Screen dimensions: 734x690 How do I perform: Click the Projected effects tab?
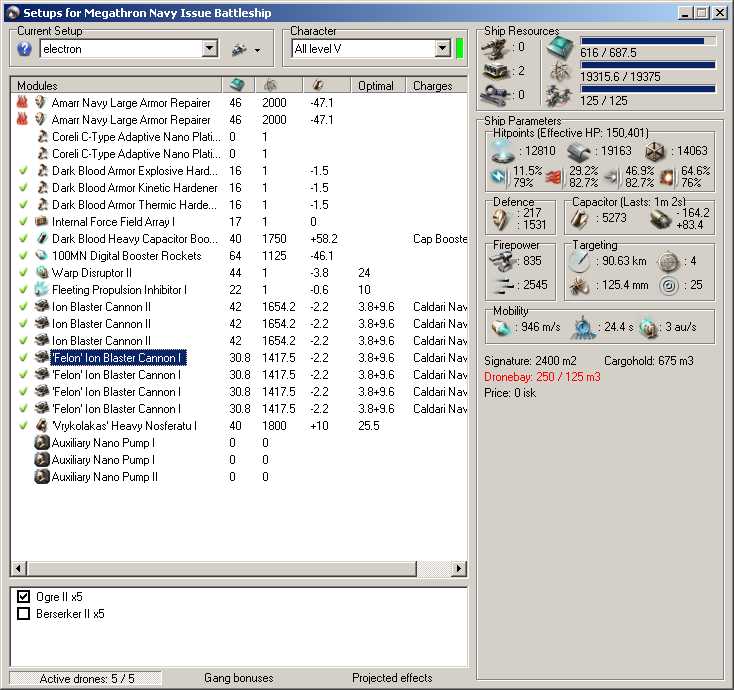[392, 678]
